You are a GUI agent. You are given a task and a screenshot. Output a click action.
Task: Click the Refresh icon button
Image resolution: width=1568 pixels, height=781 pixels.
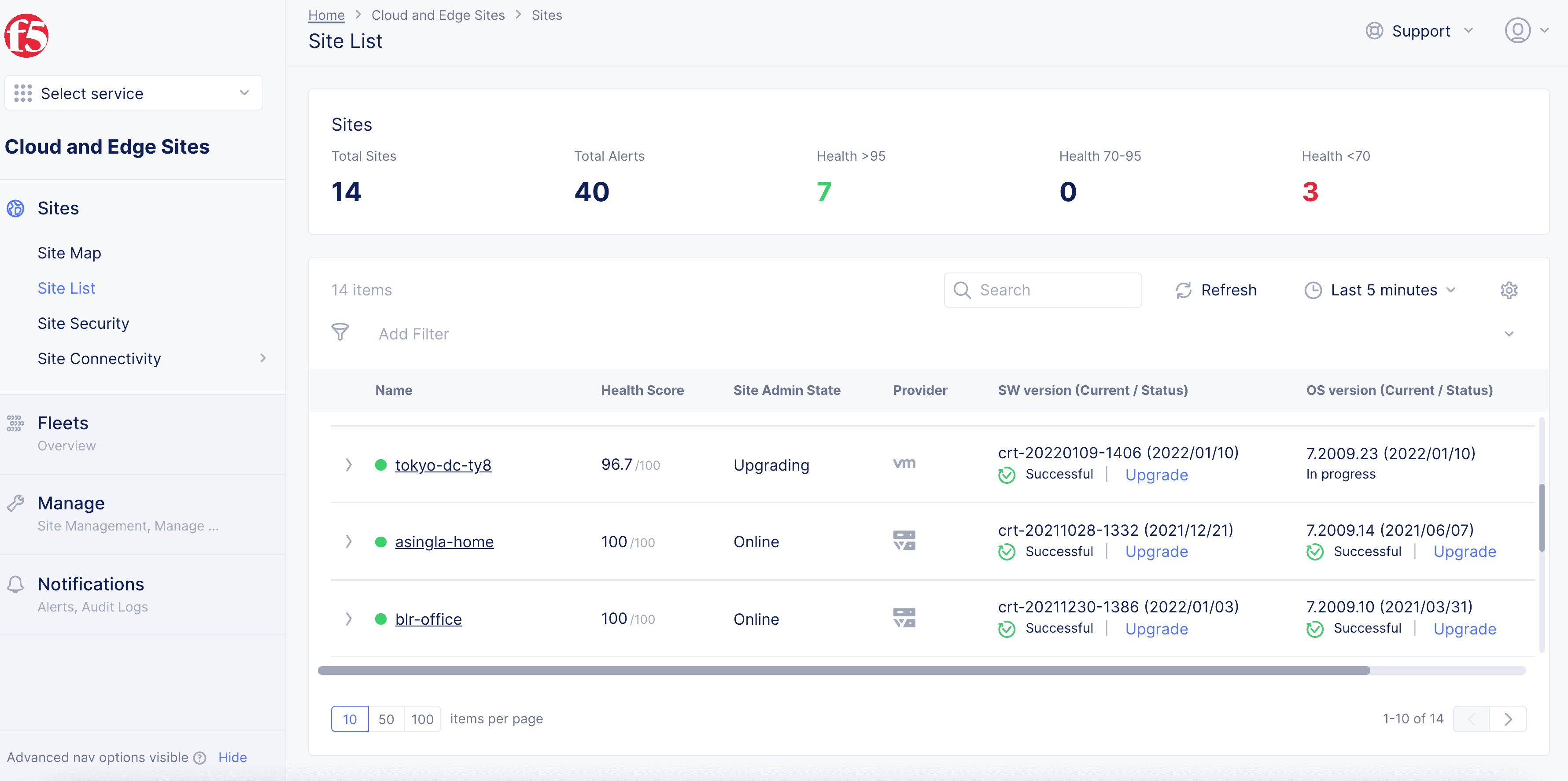click(x=1183, y=291)
